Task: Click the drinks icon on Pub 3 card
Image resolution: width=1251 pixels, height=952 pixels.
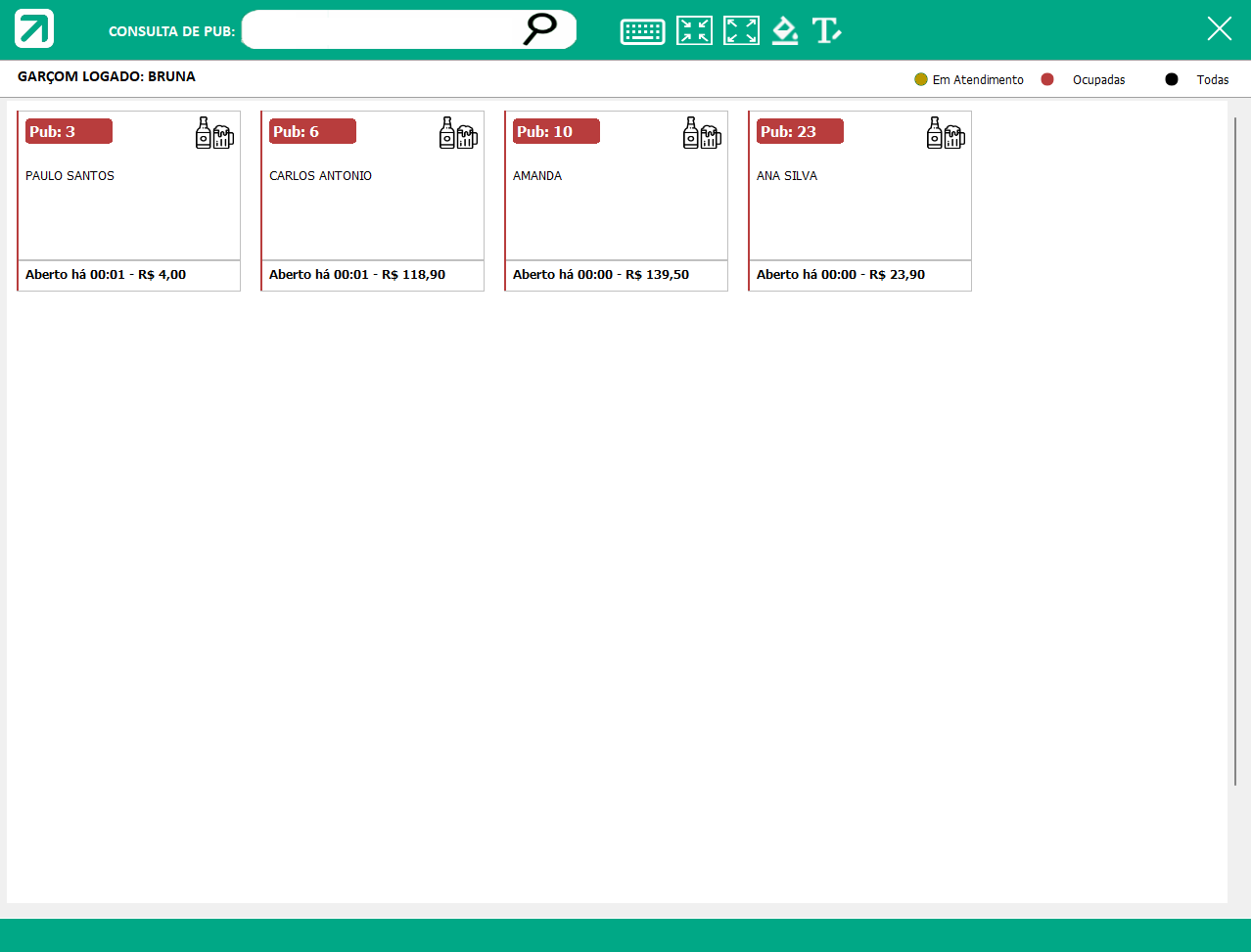Action: (x=214, y=133)
